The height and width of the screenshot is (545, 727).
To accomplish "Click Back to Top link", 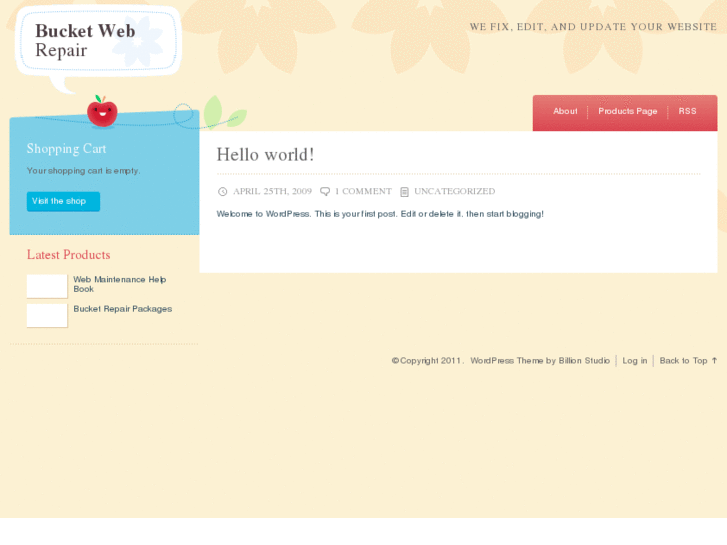I will (x=688, y=360).
